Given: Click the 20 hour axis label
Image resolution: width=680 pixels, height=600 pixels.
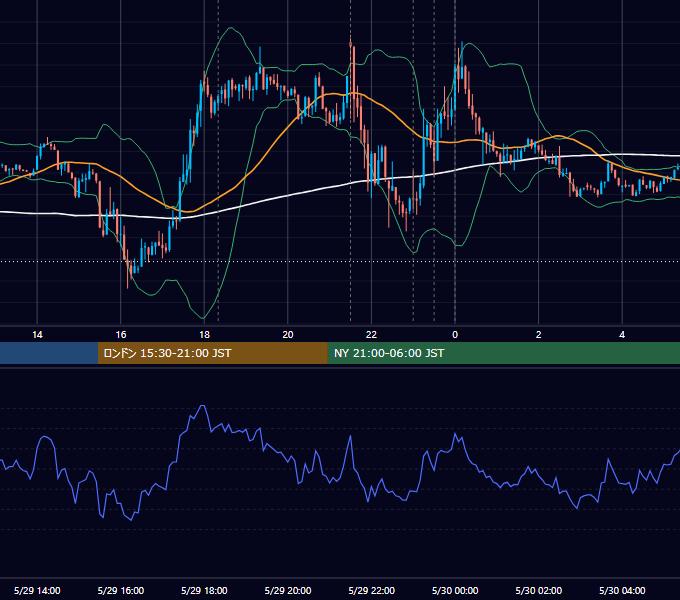Looking at the screenshot, I should 288,335.
